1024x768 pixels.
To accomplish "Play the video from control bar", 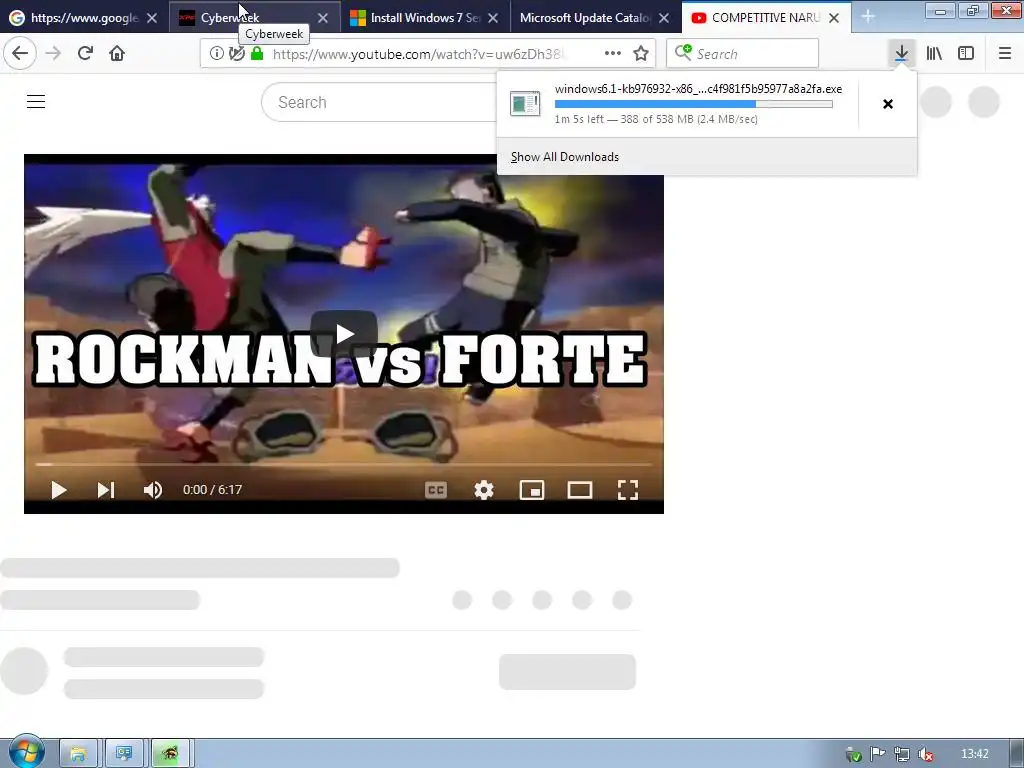I will pyautogui.click(x=59, y=490).
